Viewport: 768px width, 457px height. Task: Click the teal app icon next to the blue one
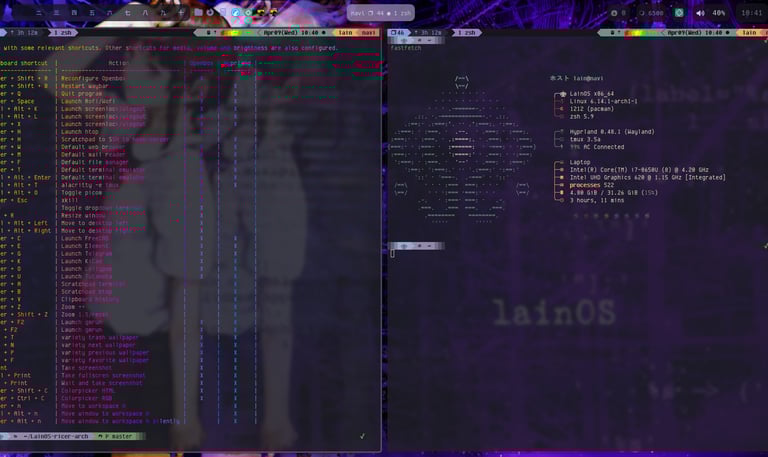[248, 12]
